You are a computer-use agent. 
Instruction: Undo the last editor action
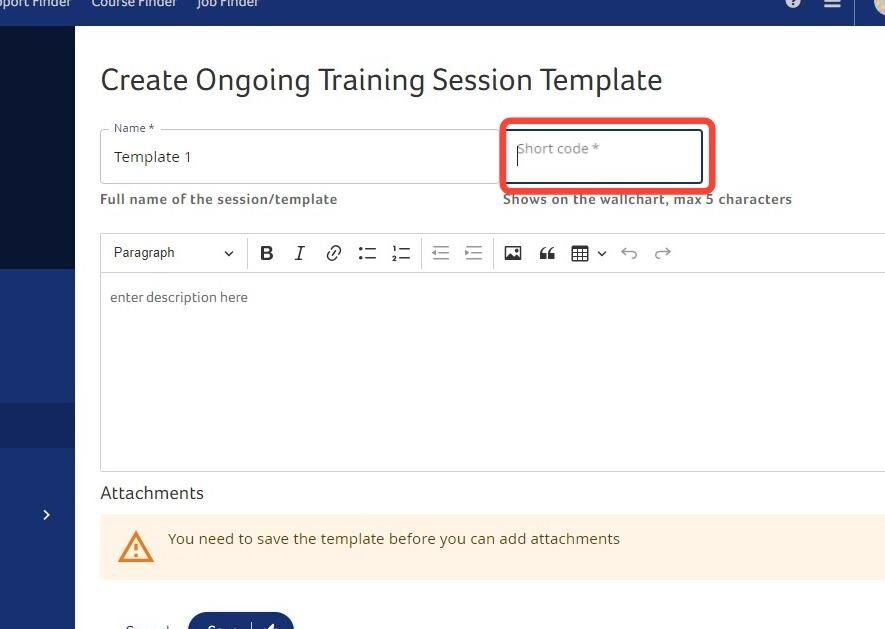tap(629, 253)
